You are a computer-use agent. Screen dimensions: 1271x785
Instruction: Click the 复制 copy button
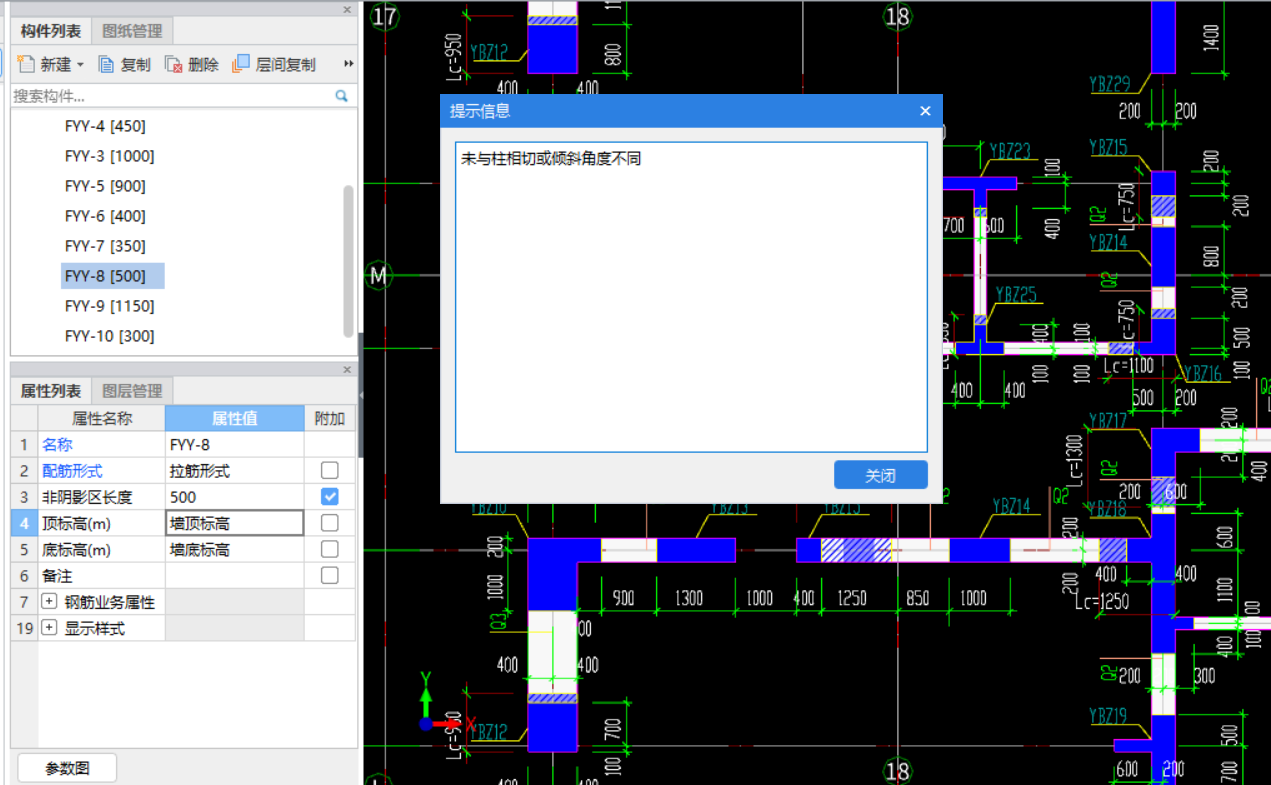(x=124, y=64)
